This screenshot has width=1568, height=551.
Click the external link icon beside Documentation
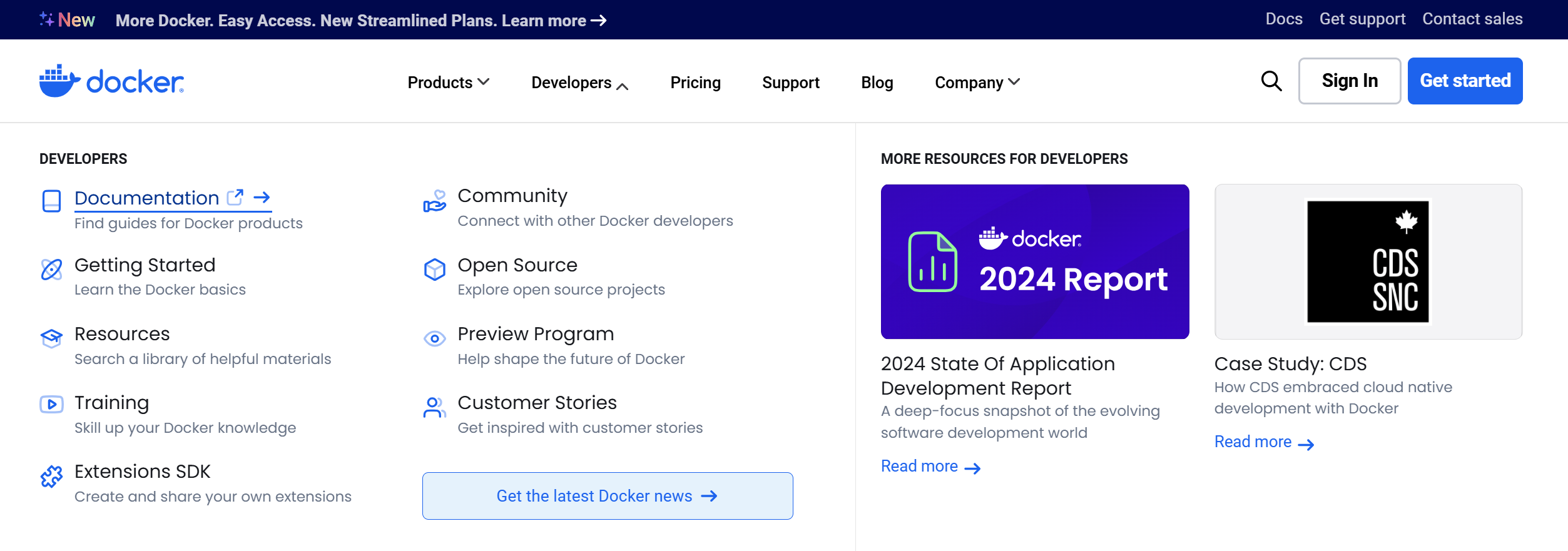(235, 198)
